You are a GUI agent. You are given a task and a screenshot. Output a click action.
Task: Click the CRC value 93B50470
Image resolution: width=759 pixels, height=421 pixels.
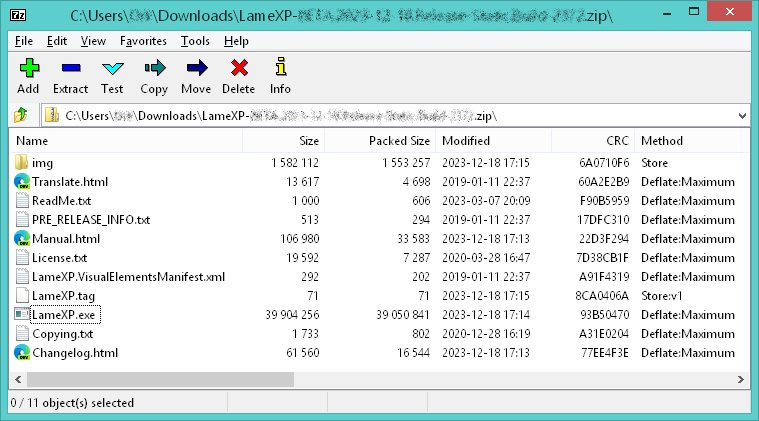605,315
